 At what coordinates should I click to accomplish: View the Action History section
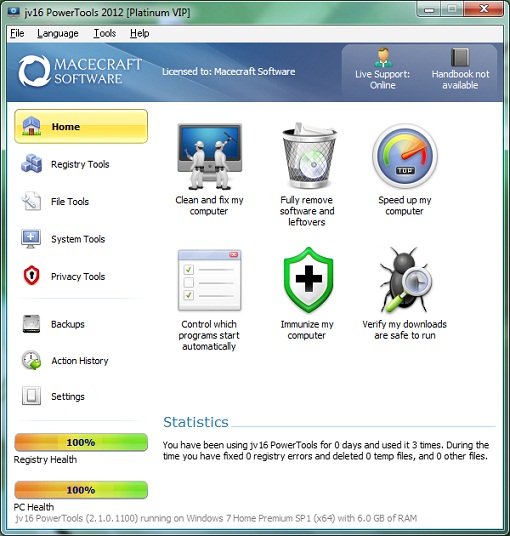[81, 361]
